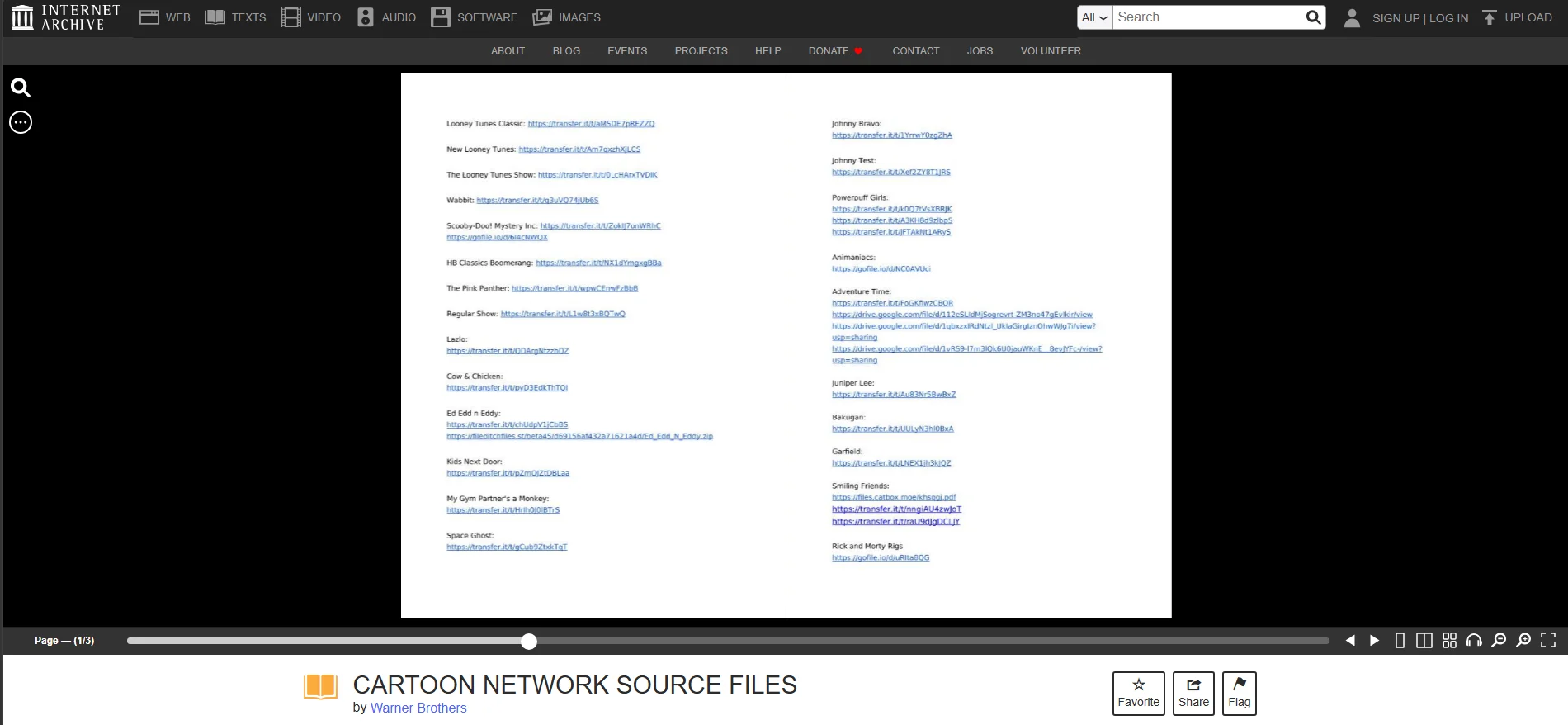Open the Warner Brothers creator link

418,708
